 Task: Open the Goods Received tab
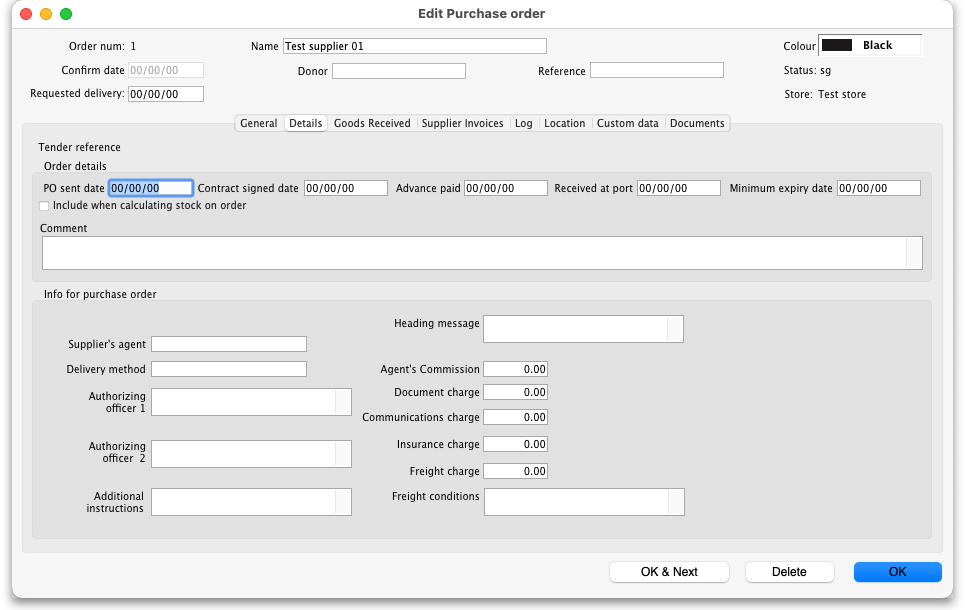pos(372,123)
